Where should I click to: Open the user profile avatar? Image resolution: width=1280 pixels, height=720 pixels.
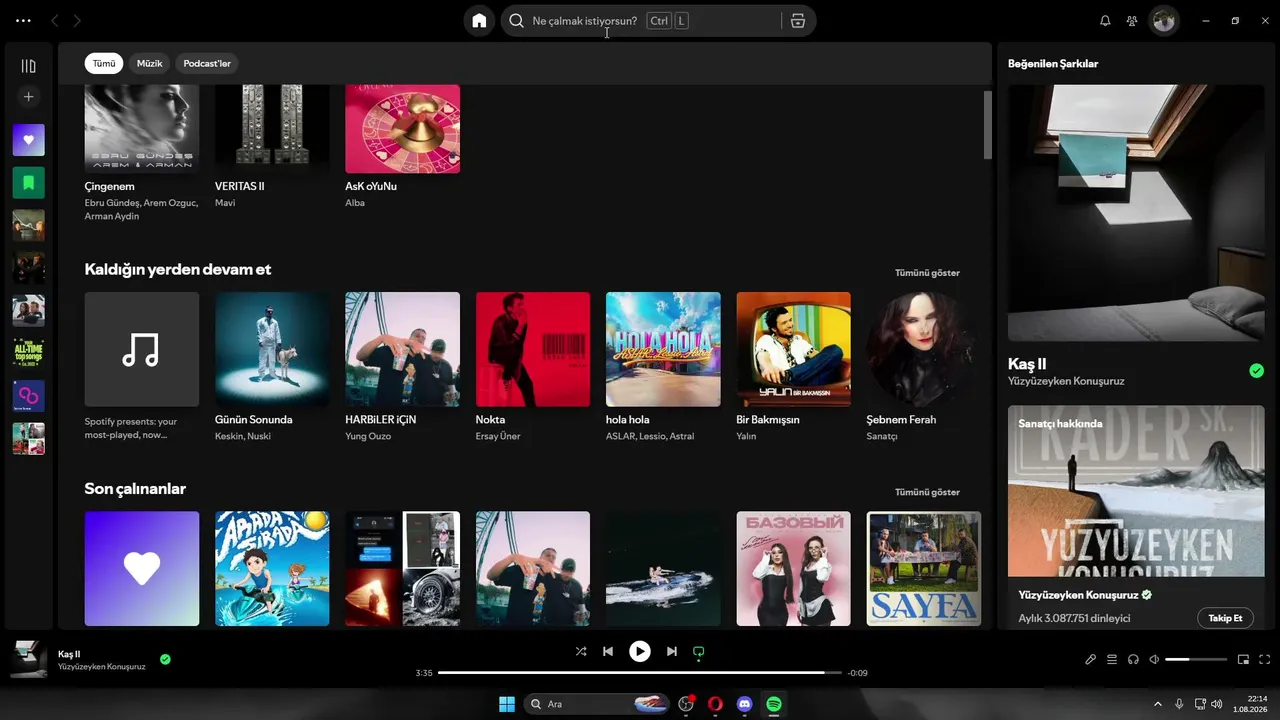click(1163, 21)
